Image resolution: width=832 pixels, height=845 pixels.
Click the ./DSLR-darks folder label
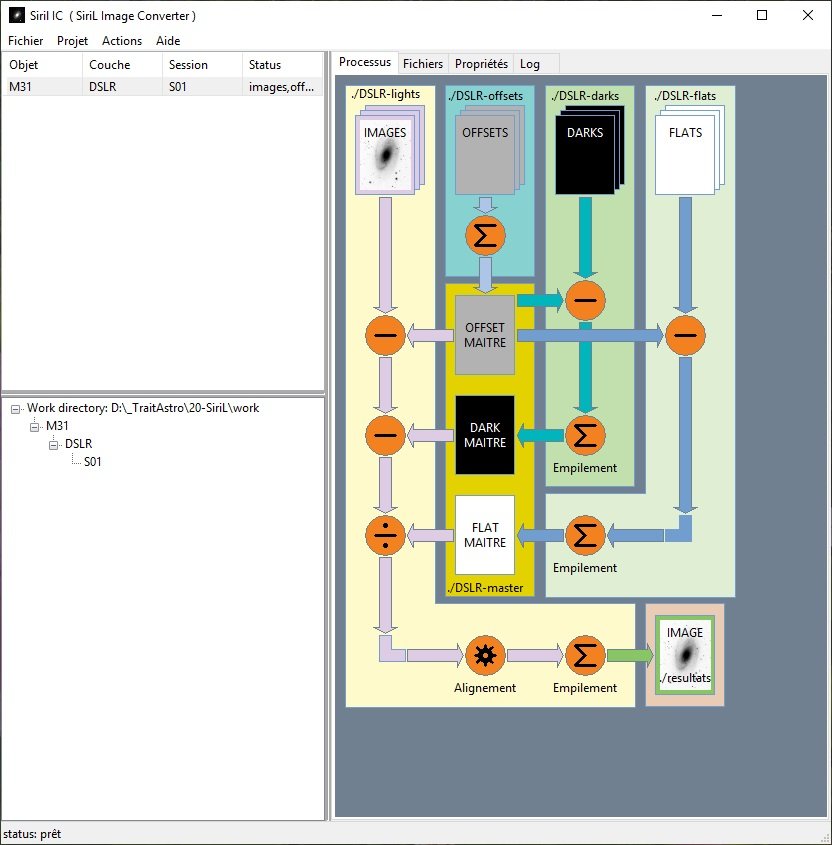(585, 96)
